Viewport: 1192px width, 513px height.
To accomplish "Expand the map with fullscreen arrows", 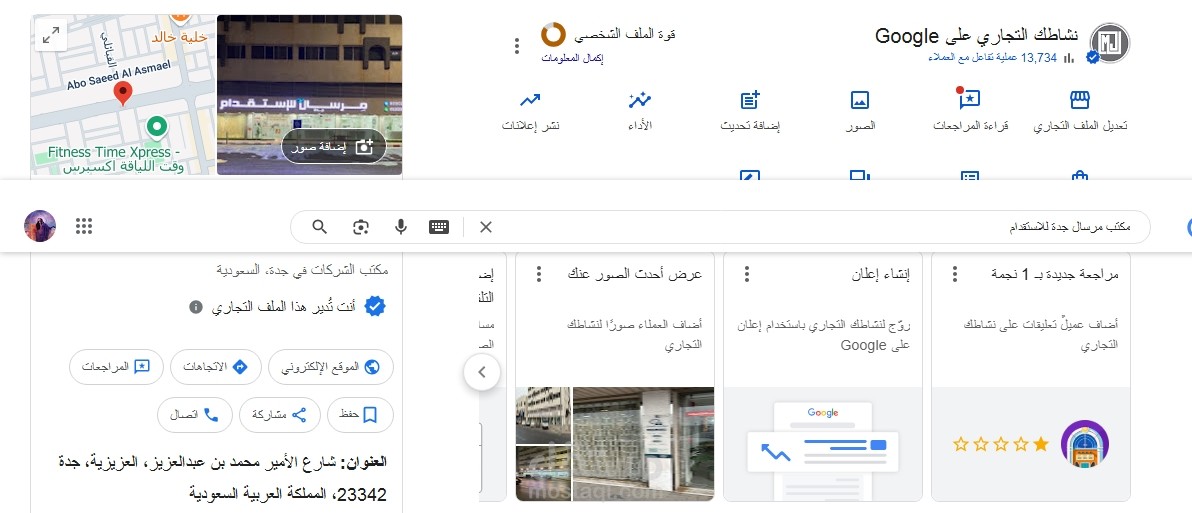I will (51, 35).
